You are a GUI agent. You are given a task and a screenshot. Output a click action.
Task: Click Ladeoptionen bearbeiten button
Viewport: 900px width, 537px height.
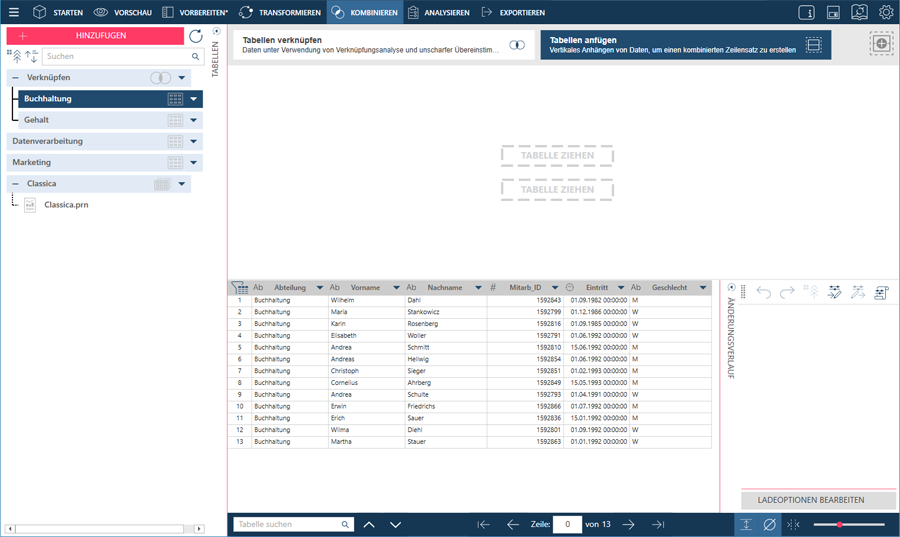[818, 500]
